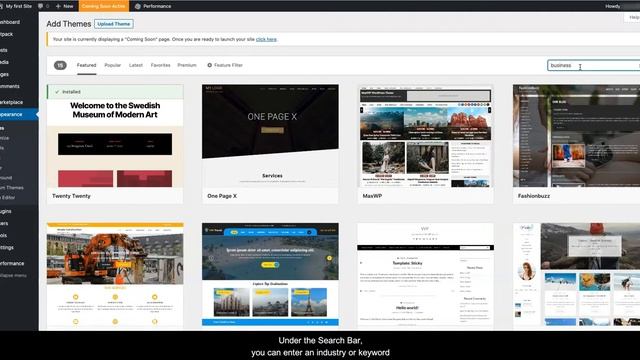640x360 pixels.
Task: Open the construction excavator theme thumbnail
Action: pyautogui.click(x=115, y=274)
